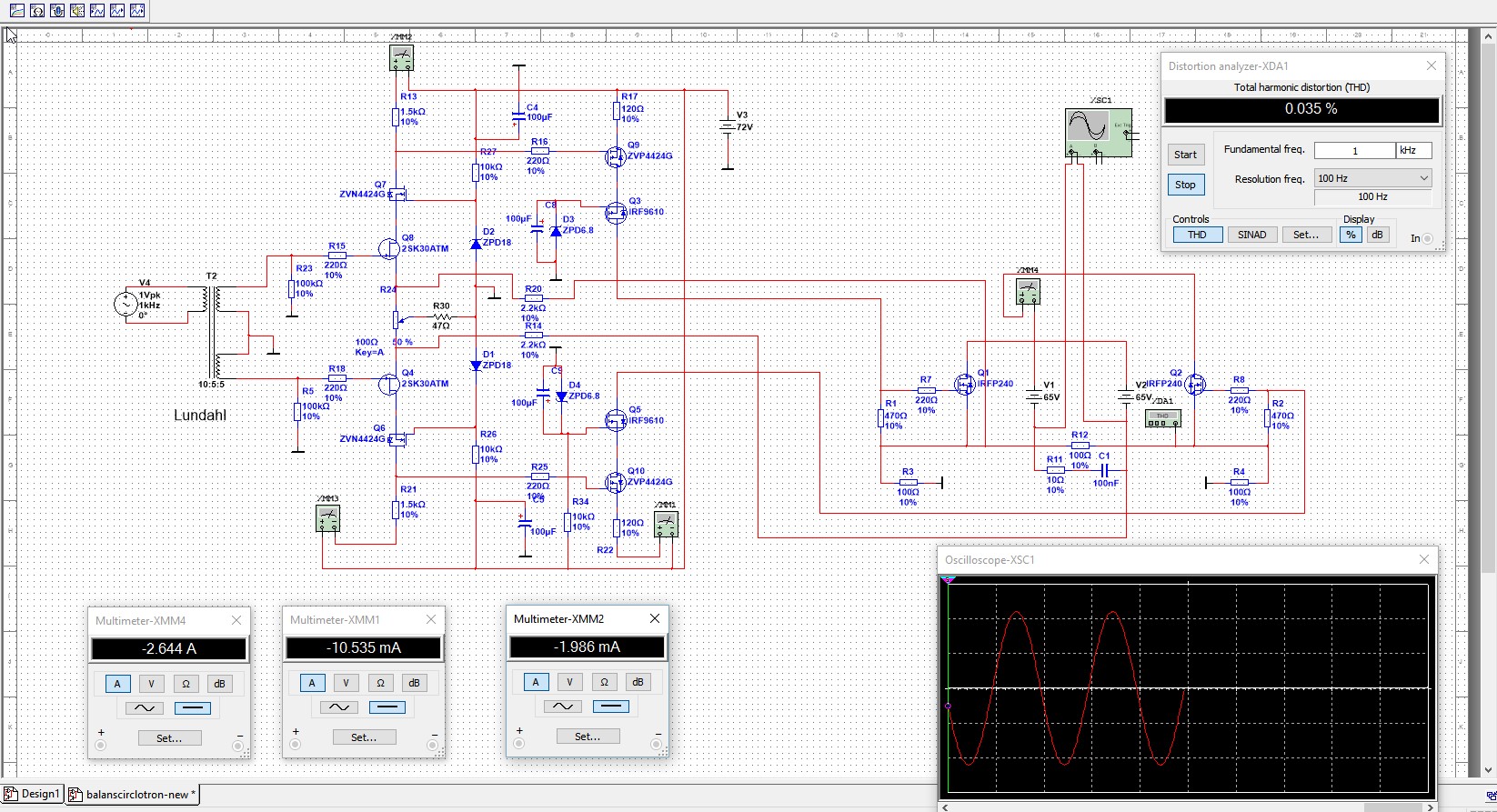Select the Q3 IRF9610 MOSFET symbol
The width and height of the screenshot is (1497, 812).
coord(616,213)
